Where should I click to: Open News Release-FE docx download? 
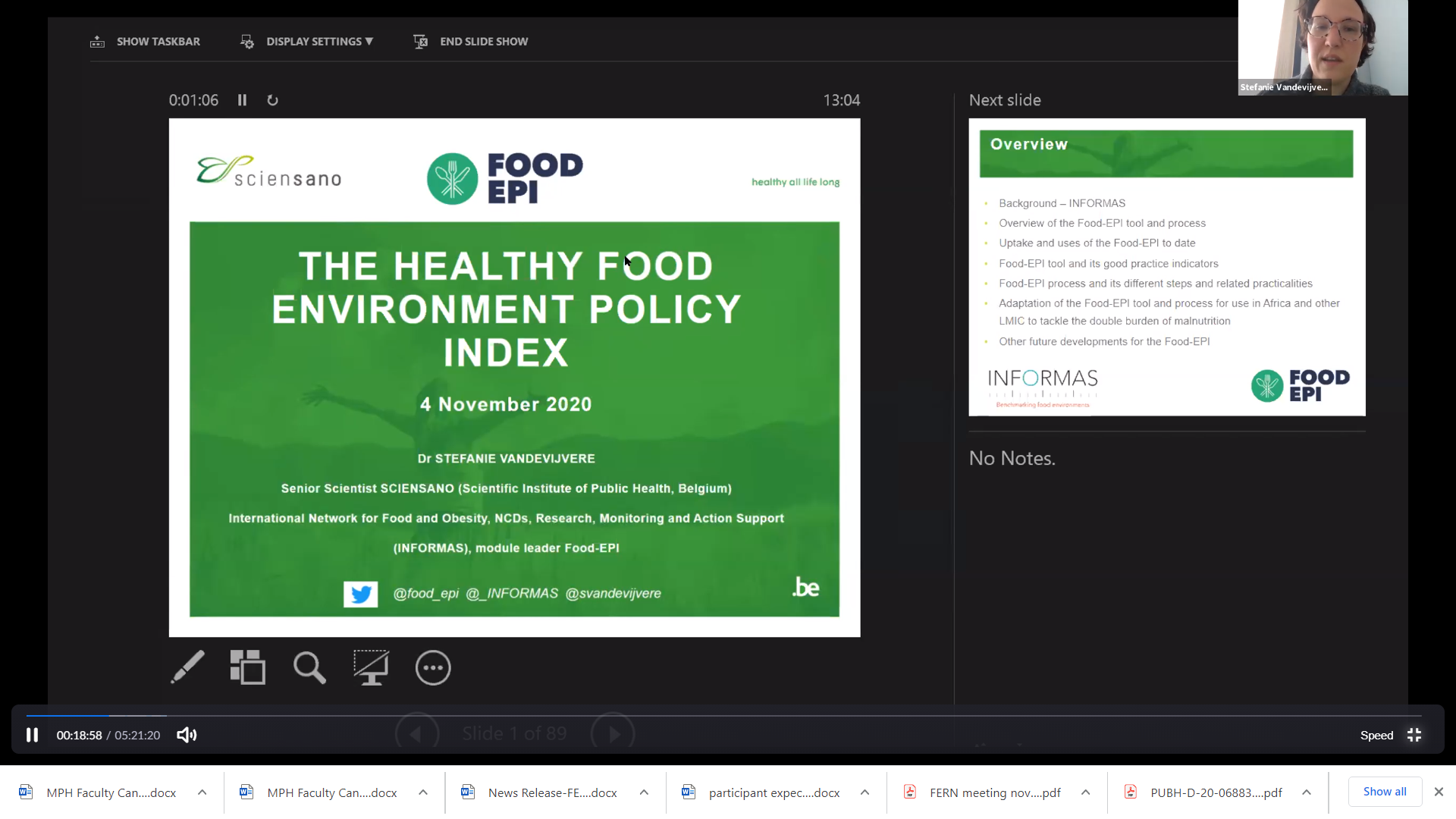pos(552,792)
